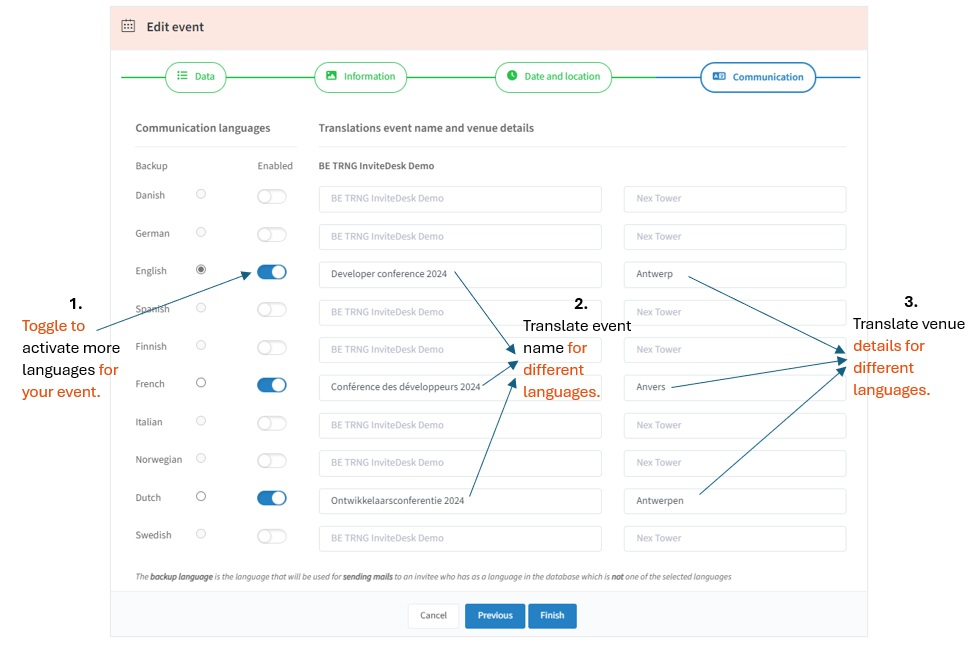This screenshot has width=976, height=648.
Task: Click the clock icon in Date and location
Action: coord(512,76)
